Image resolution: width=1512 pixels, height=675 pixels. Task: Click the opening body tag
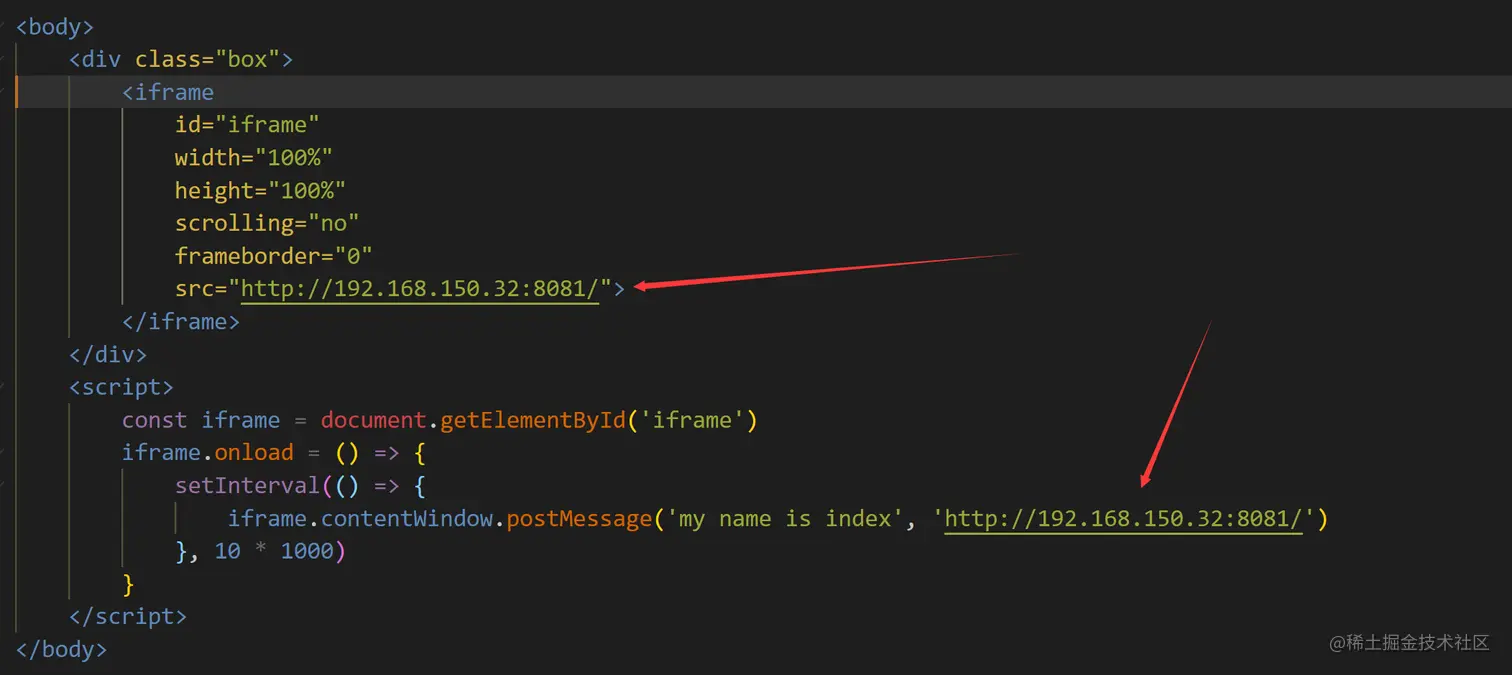pos(55,27)
